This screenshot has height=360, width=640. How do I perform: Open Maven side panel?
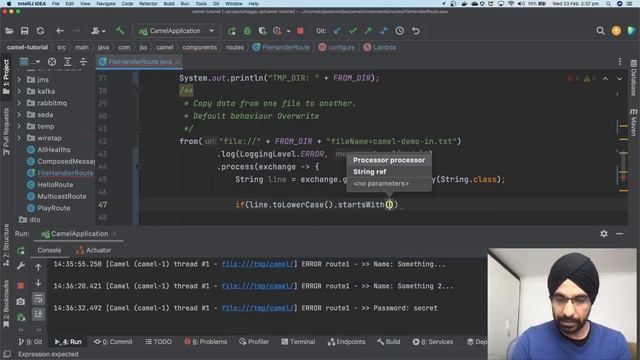[633, 122]
